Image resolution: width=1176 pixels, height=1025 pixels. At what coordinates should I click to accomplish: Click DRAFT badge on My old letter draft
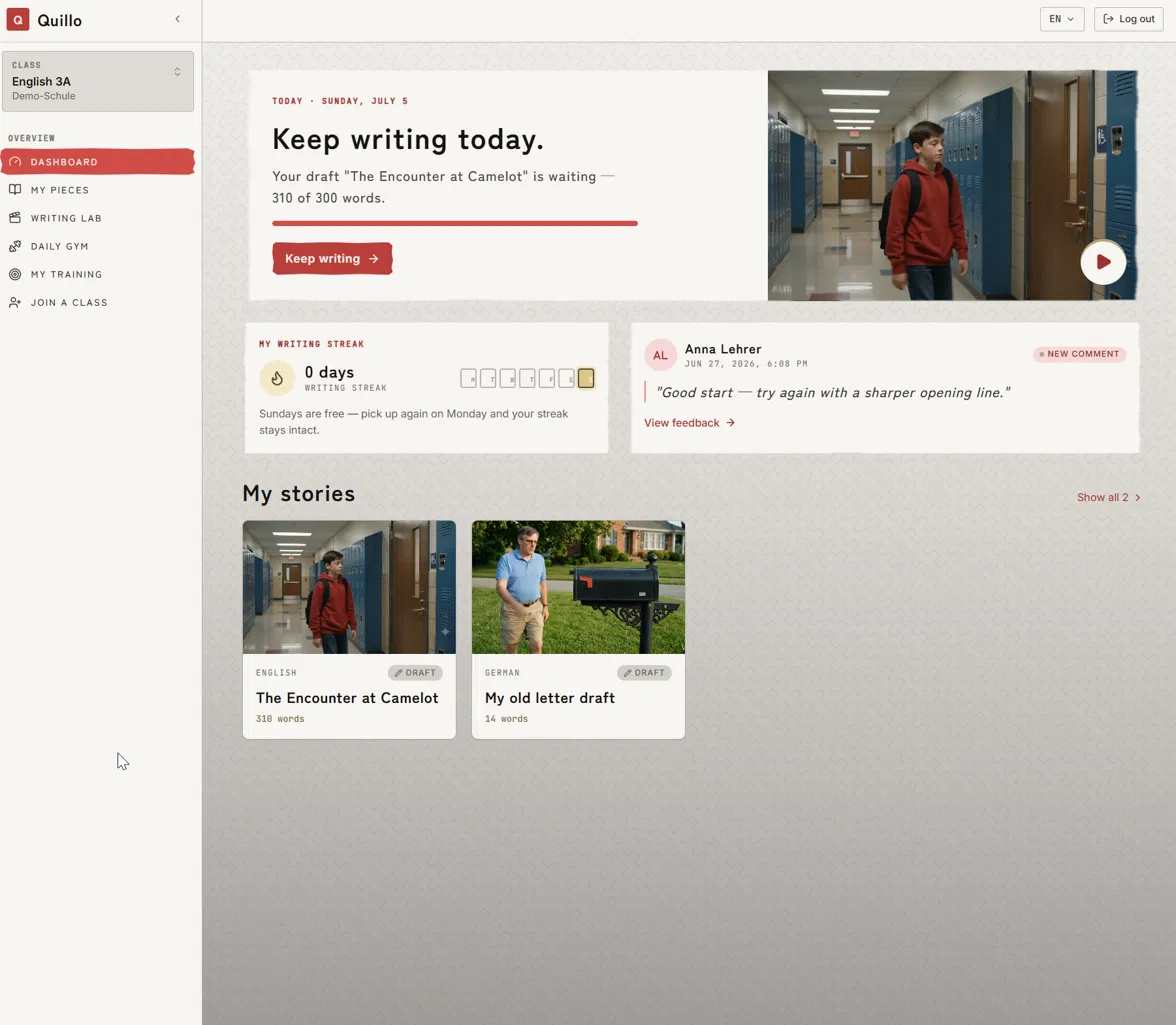[x=644, y=673]
